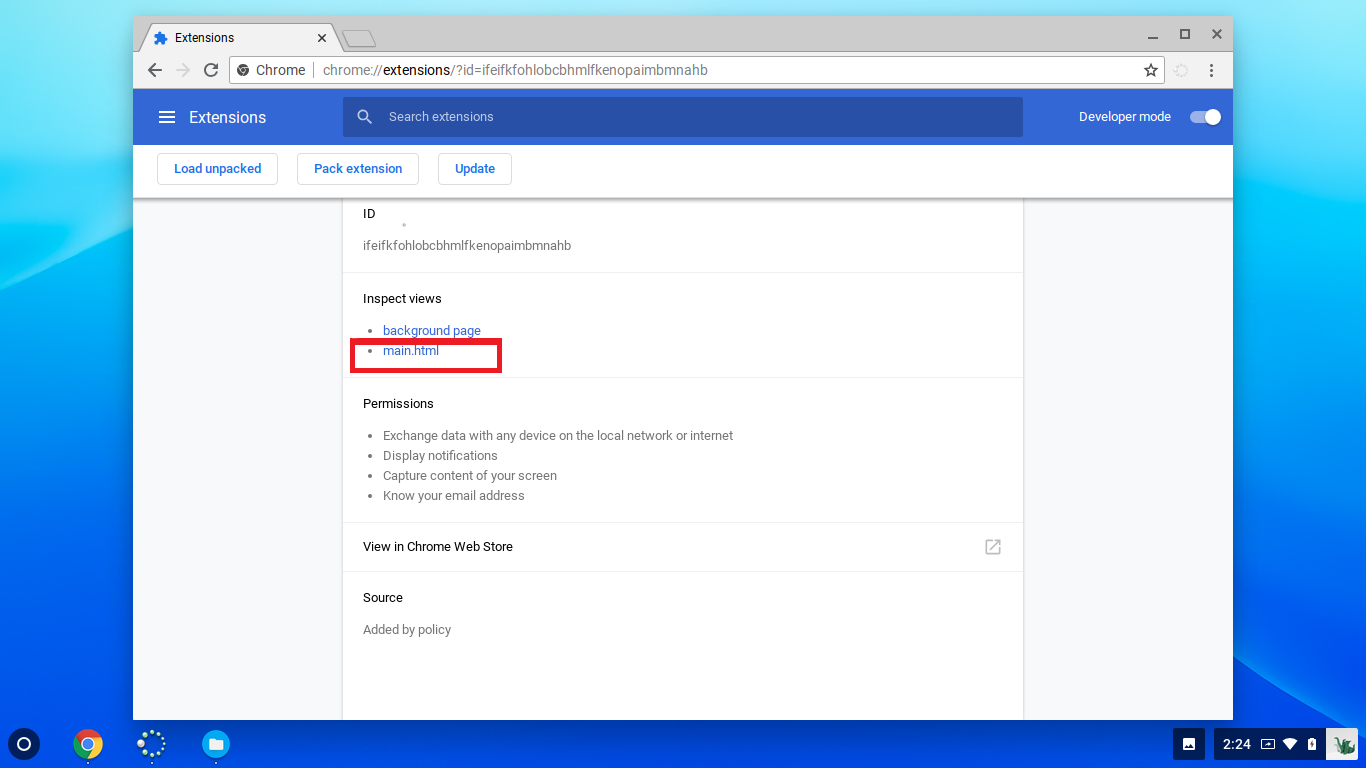Click 'Know your email address' permission
This screenshot has height=768, width=1366.
(454, 496)
